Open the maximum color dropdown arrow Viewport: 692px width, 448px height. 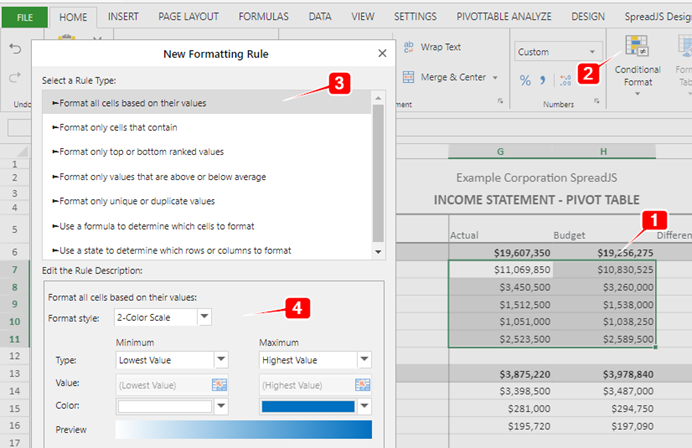tap(365, 406)
